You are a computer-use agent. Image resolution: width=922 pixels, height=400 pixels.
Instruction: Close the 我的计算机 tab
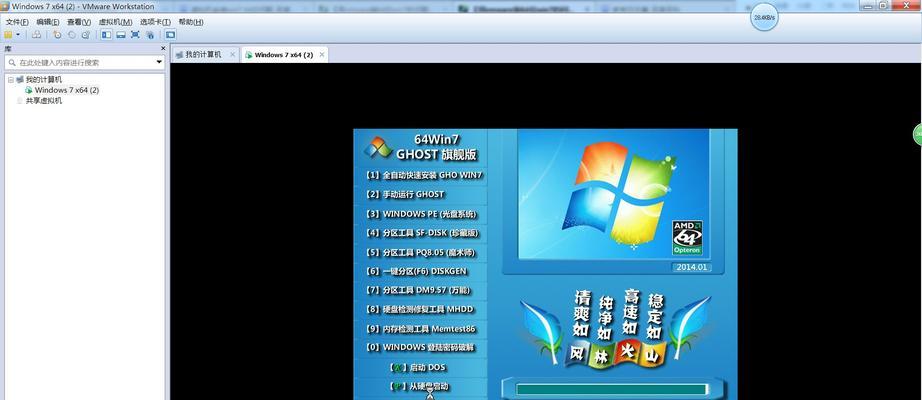(x=232, y=54)
